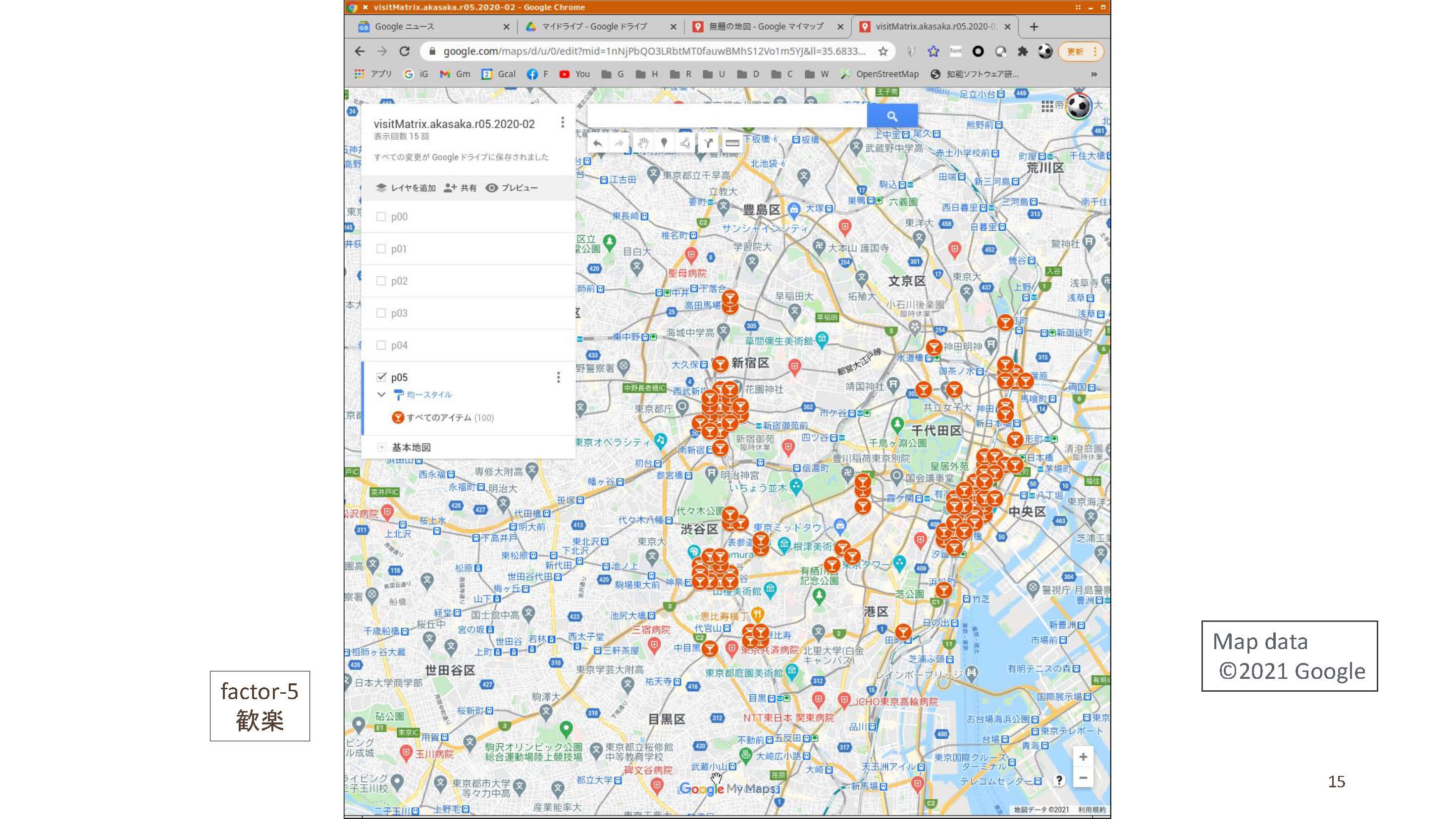
Task: Open the map help question mark
Action: pyautogui.click(x=1059, y=780)
